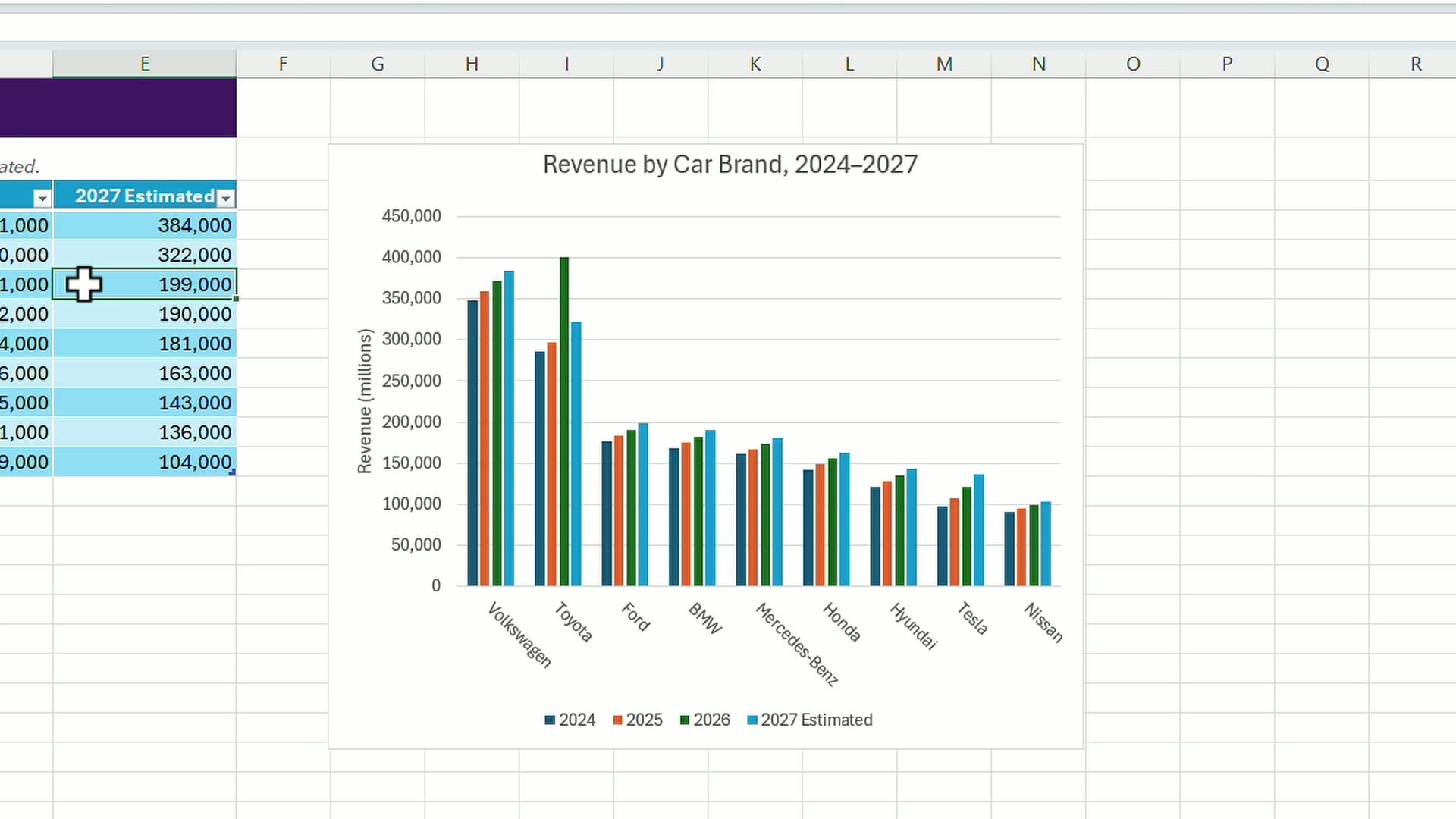Click cell with value 199,000

pyautogui.click(x=145, y=284)
